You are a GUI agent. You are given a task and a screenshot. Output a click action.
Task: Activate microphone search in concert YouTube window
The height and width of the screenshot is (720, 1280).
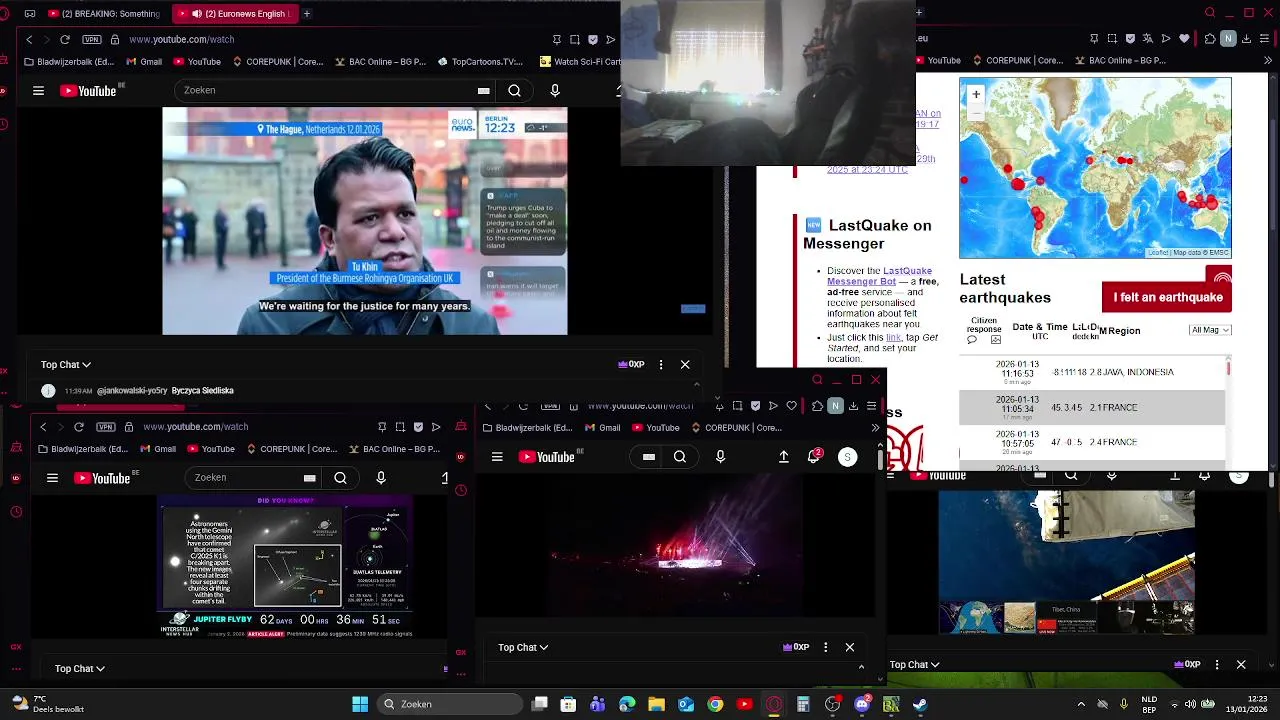[720, 457]
